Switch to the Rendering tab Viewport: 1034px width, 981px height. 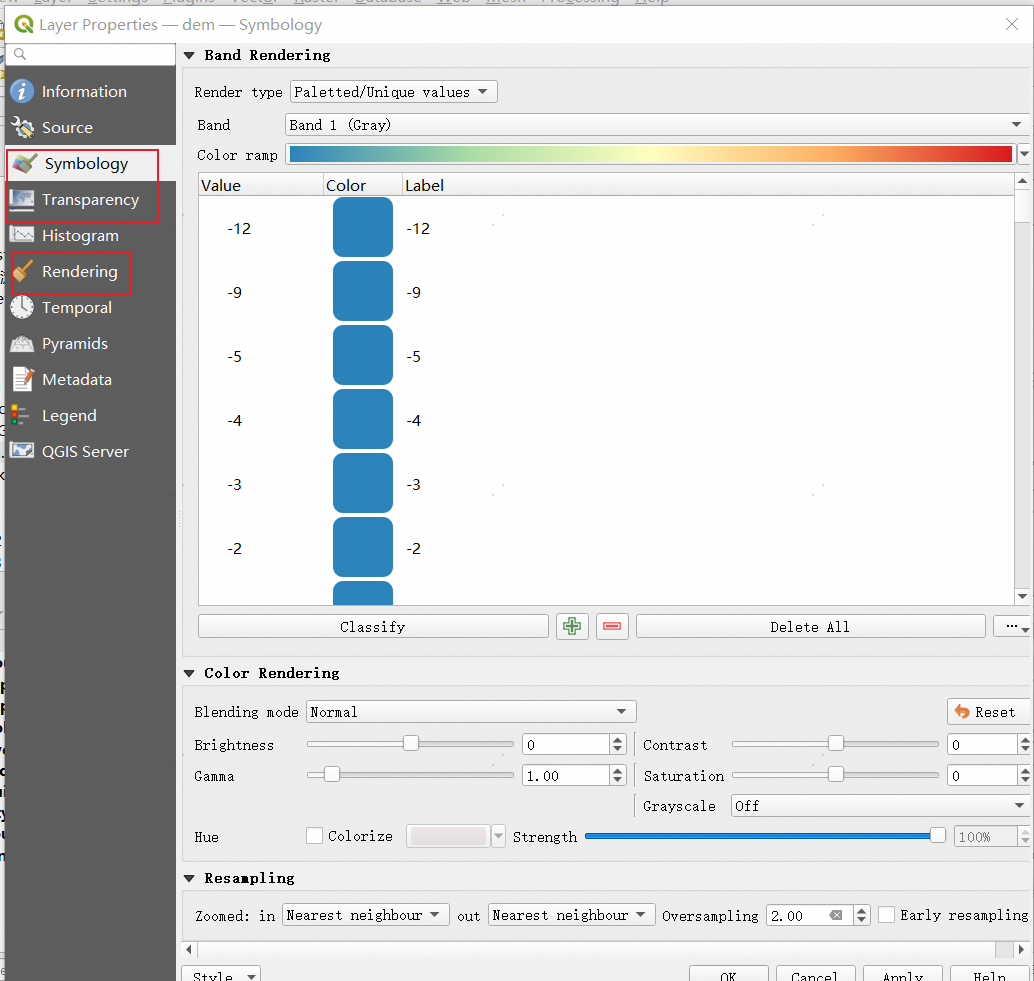tap(79, 272)
